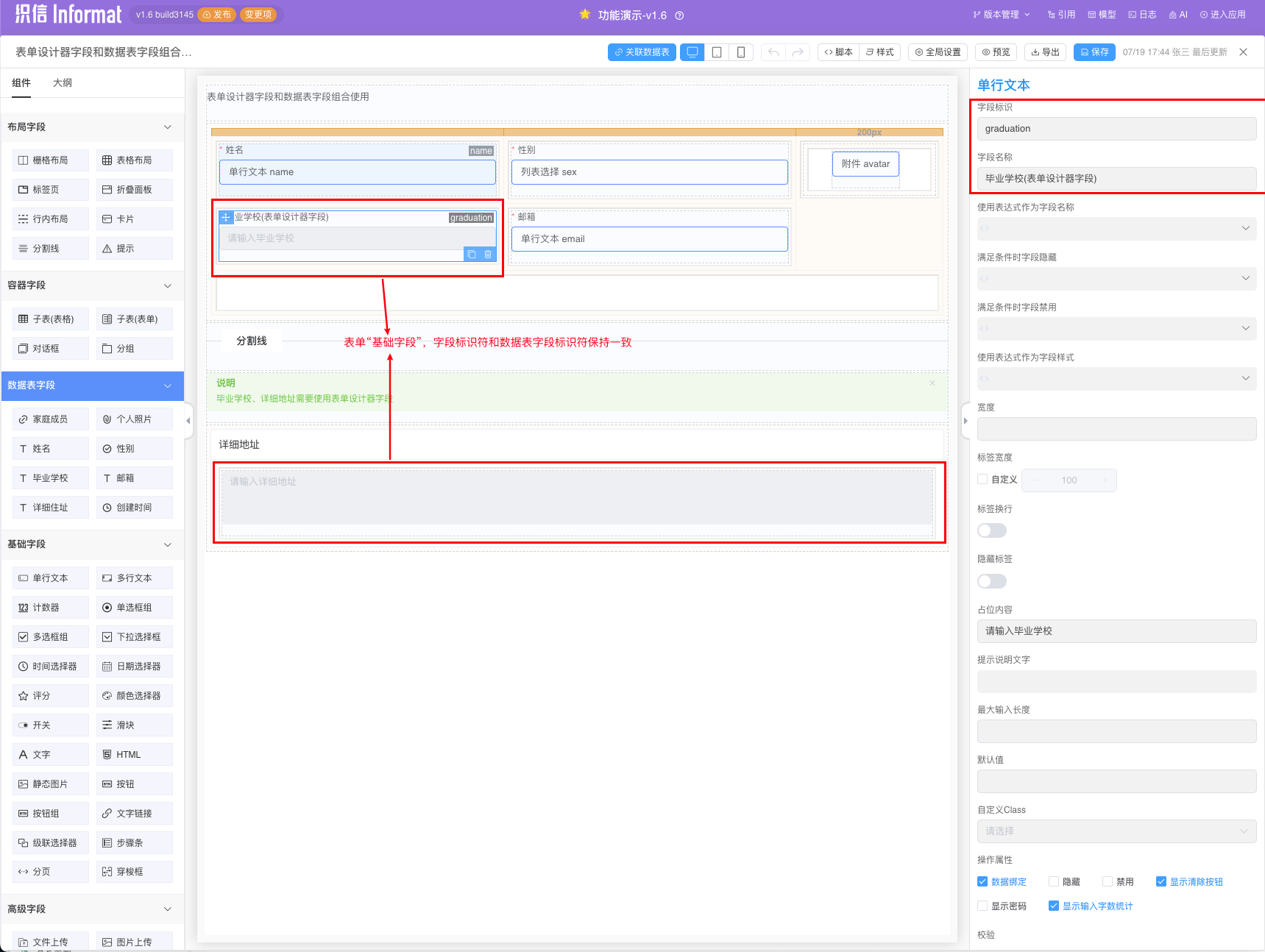1265x952 pixels.
Task: Click the redo arrow icon
Action: coord(798,52)
